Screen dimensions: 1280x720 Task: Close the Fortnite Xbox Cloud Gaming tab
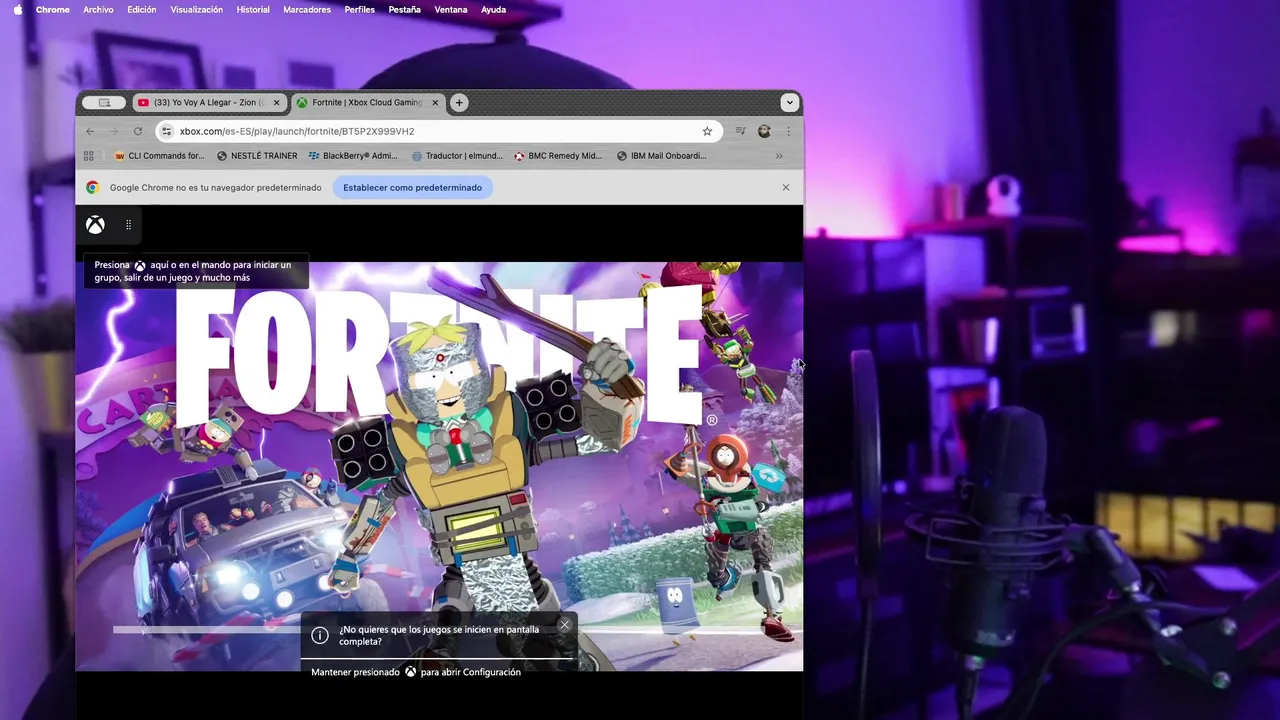pyautogui.click(x=435, y=102)
